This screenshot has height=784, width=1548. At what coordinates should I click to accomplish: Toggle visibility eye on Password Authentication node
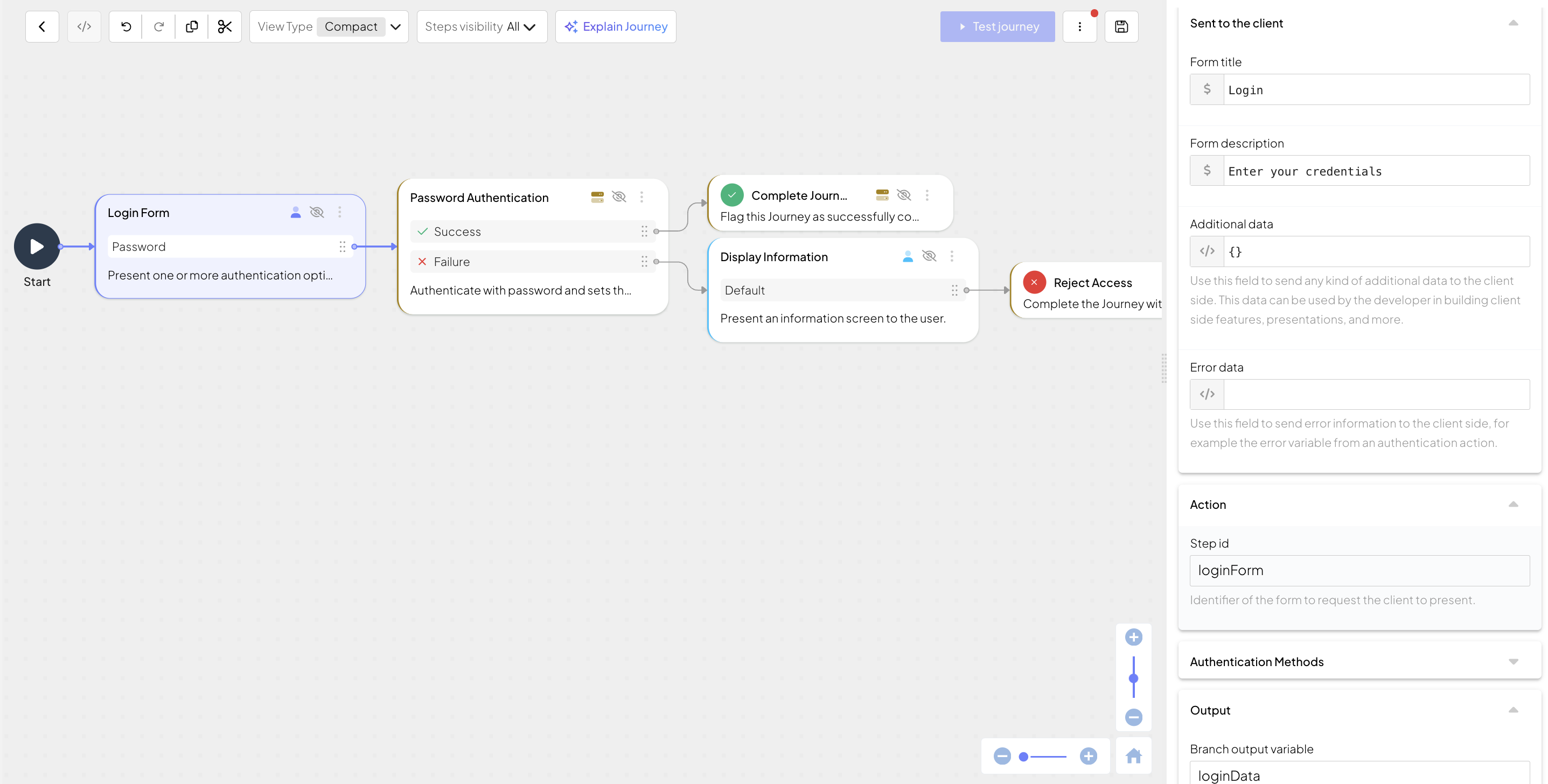tap(618, 197)
